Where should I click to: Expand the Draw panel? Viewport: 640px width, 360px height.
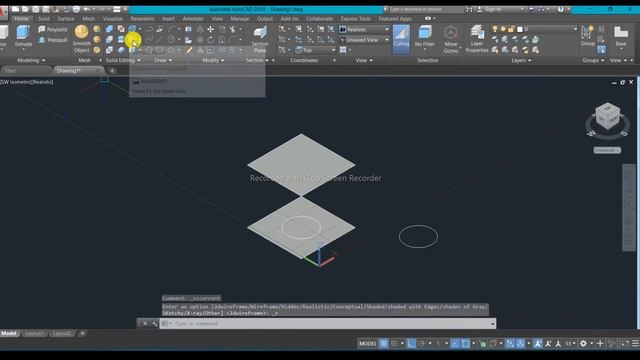tap(163, 60)
